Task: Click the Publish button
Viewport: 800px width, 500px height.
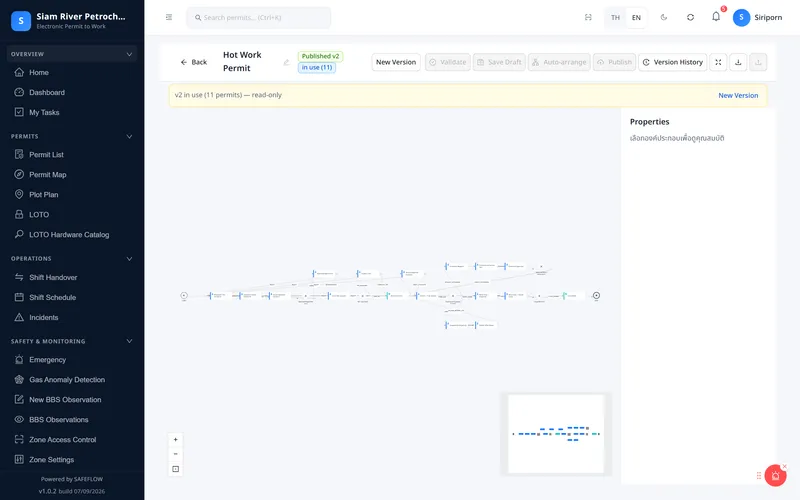Action: (614, 62)
